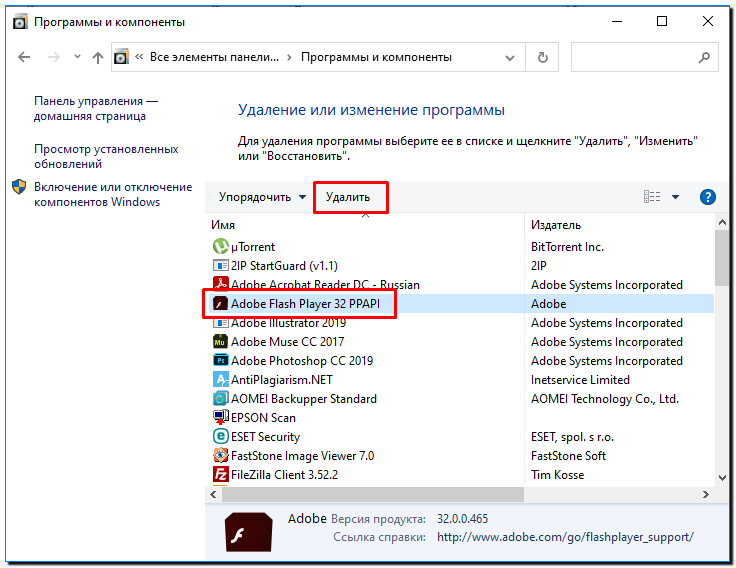Select FastStone Soft publisher cell
This screenshot has height=568, width=736.
click(x=568, y=455)
